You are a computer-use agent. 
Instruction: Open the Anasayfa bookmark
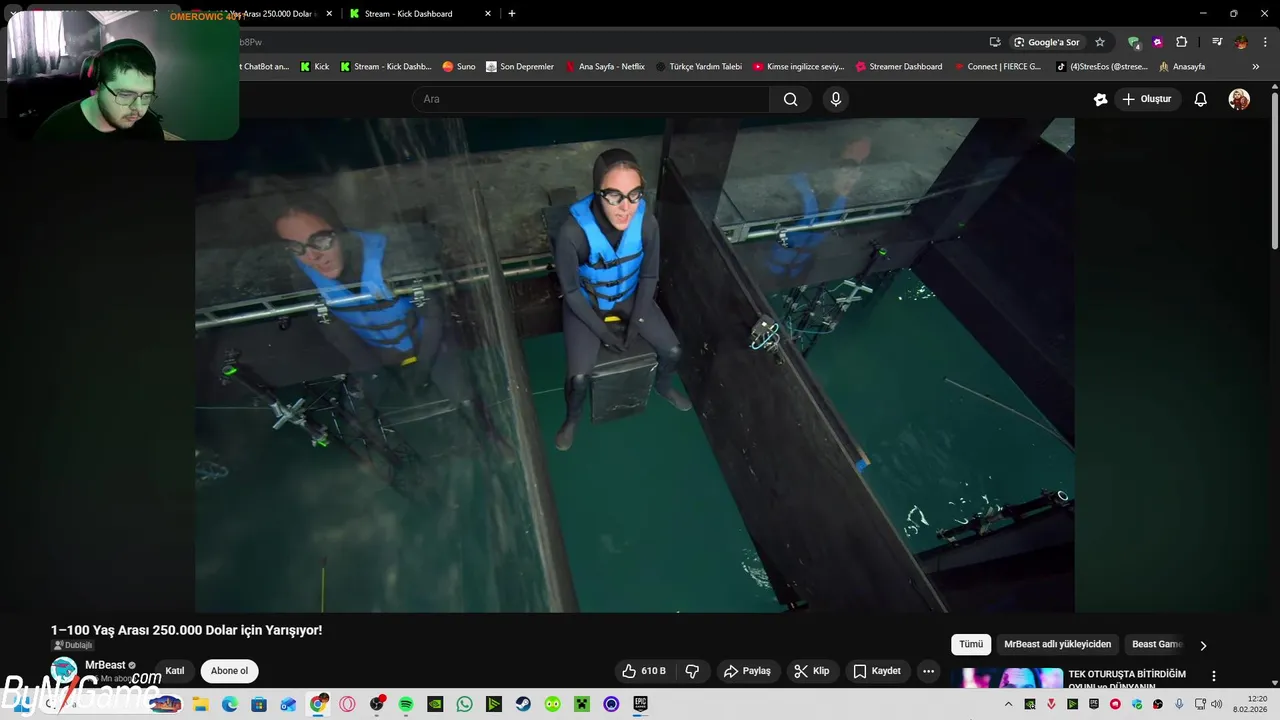point(1182,67)
